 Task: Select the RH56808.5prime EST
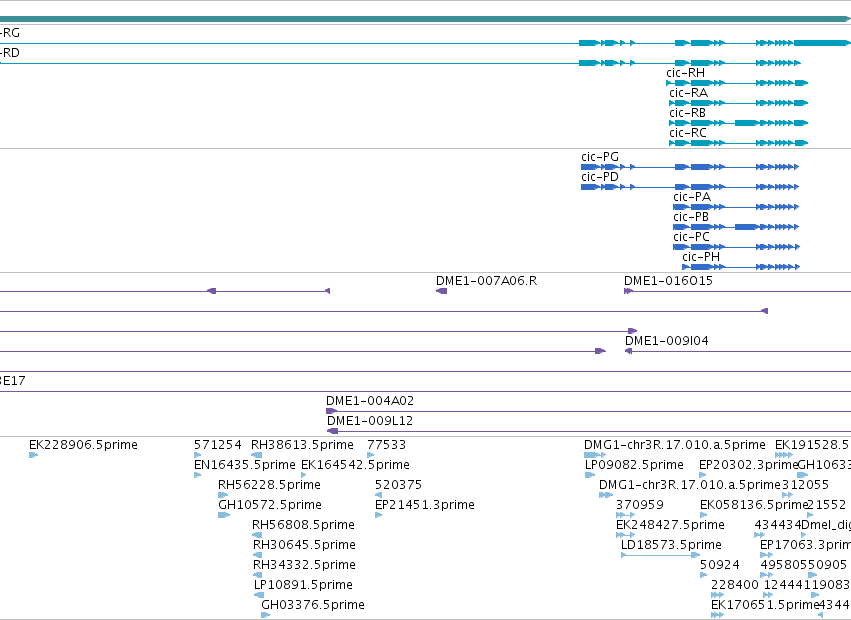click(x=257, y=535)
